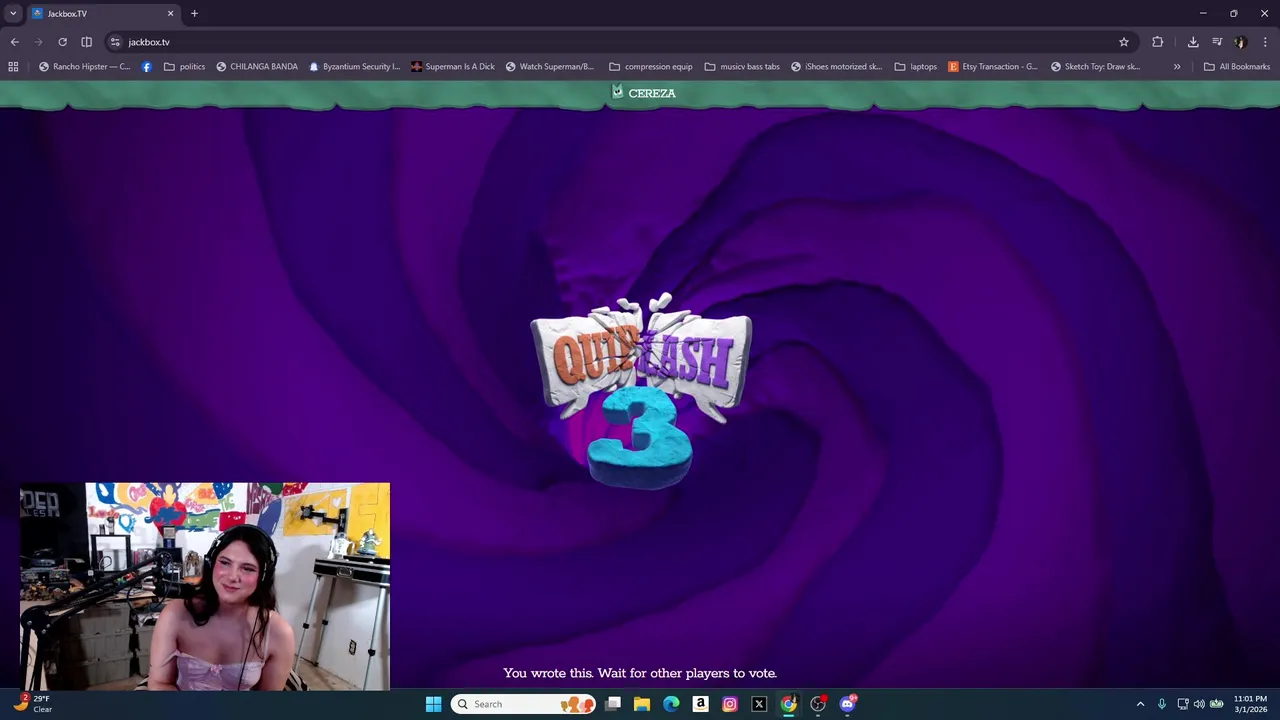
Task: View site information for jackbox.tv
Action: point(115,42)
